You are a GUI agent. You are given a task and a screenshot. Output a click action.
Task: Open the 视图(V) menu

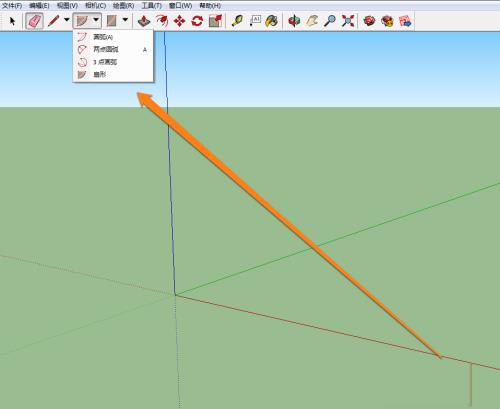pos(67,6)
